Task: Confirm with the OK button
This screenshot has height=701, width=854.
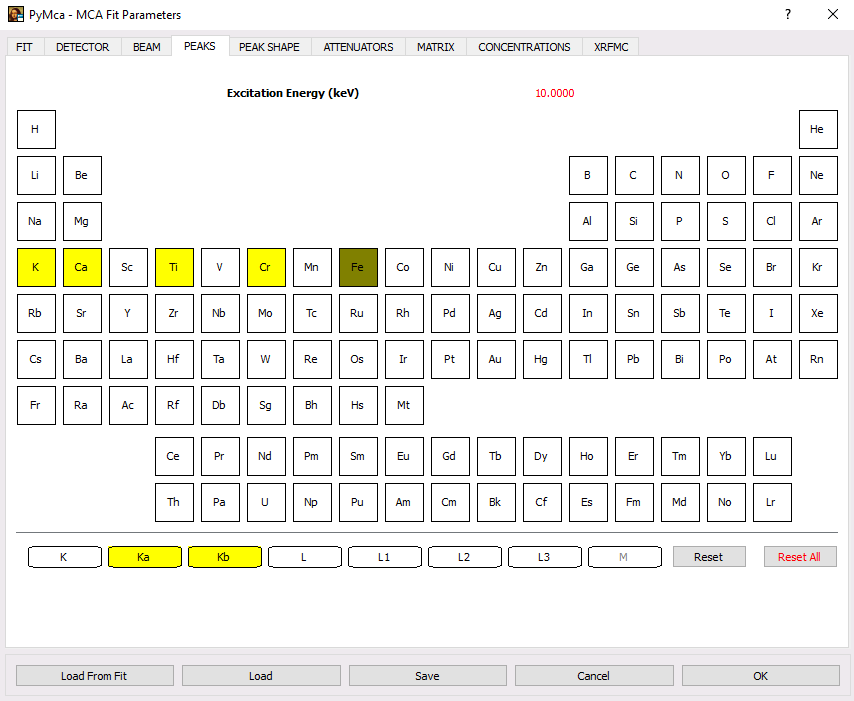Action: (760, 676)
